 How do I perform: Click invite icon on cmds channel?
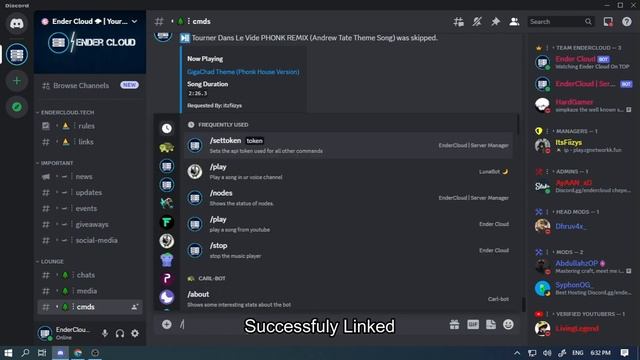click(x=134, y=307)
